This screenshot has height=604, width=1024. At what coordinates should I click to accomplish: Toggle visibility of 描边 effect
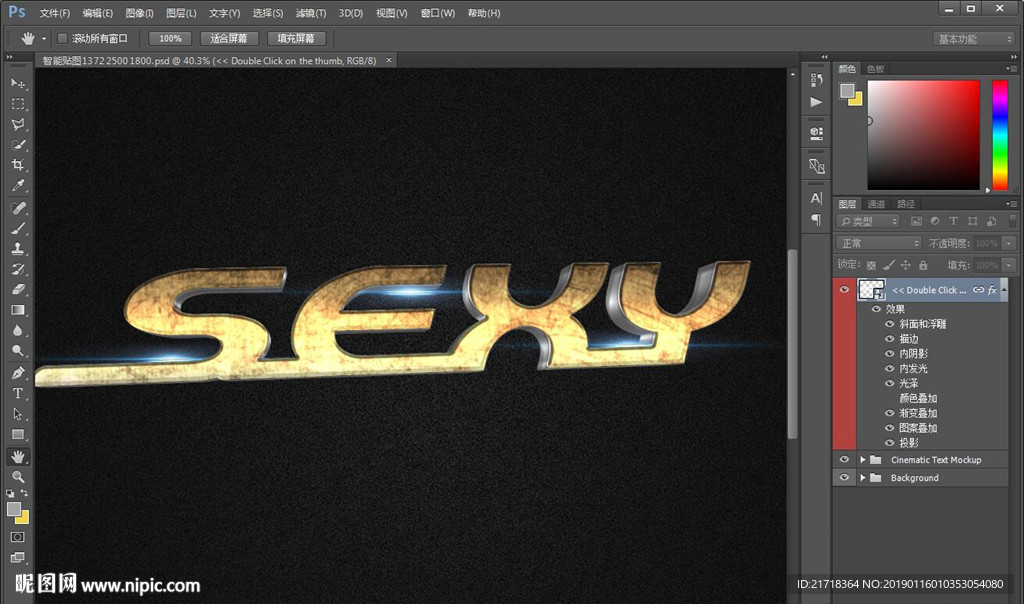(889, 339)
